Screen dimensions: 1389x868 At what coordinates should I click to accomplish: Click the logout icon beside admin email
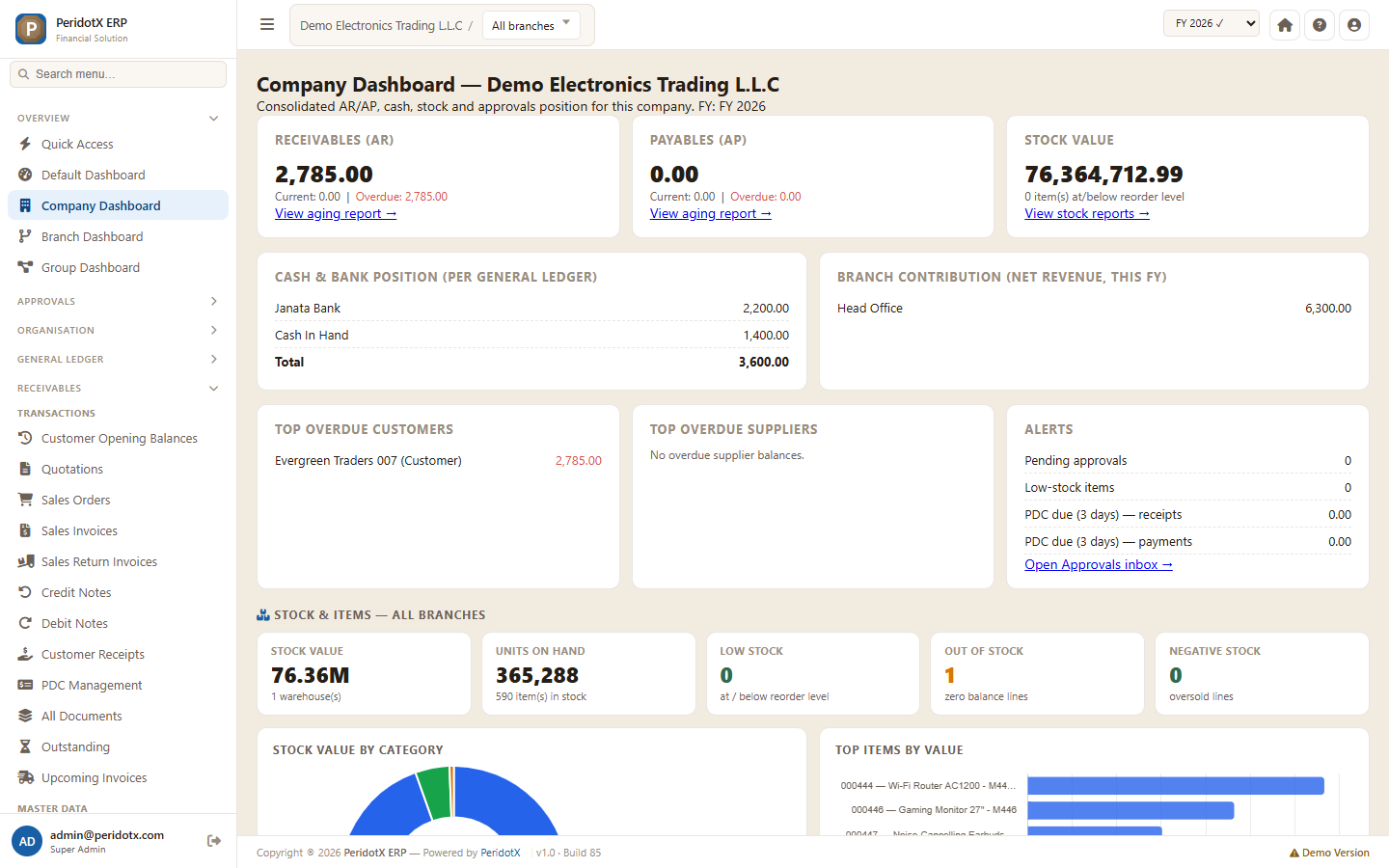[214, 841]
